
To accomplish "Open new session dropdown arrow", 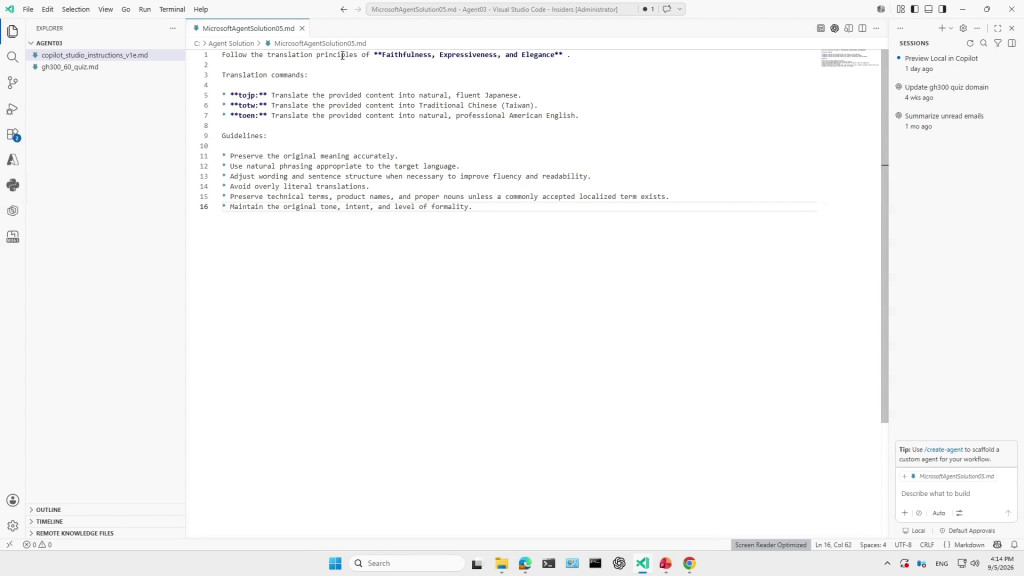I will tap(951, 28).
